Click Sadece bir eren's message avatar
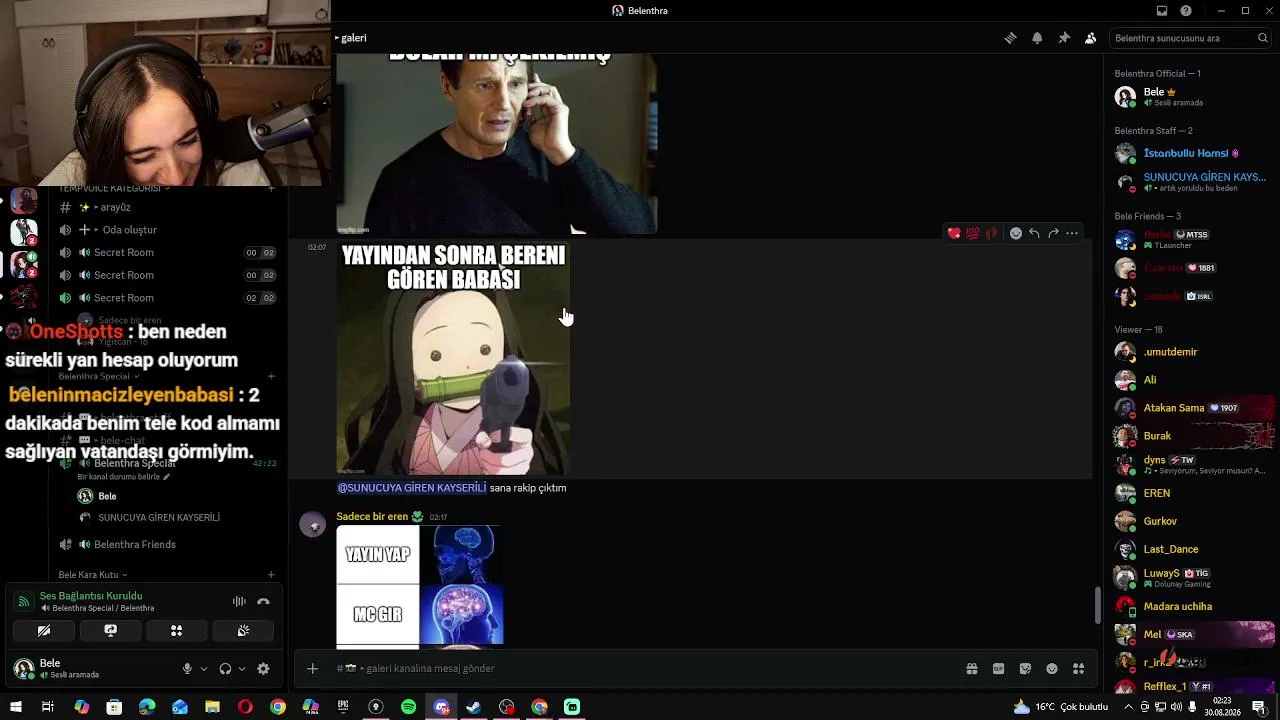Viewport: 1280px width, 720px height. [x=313, y=525]
